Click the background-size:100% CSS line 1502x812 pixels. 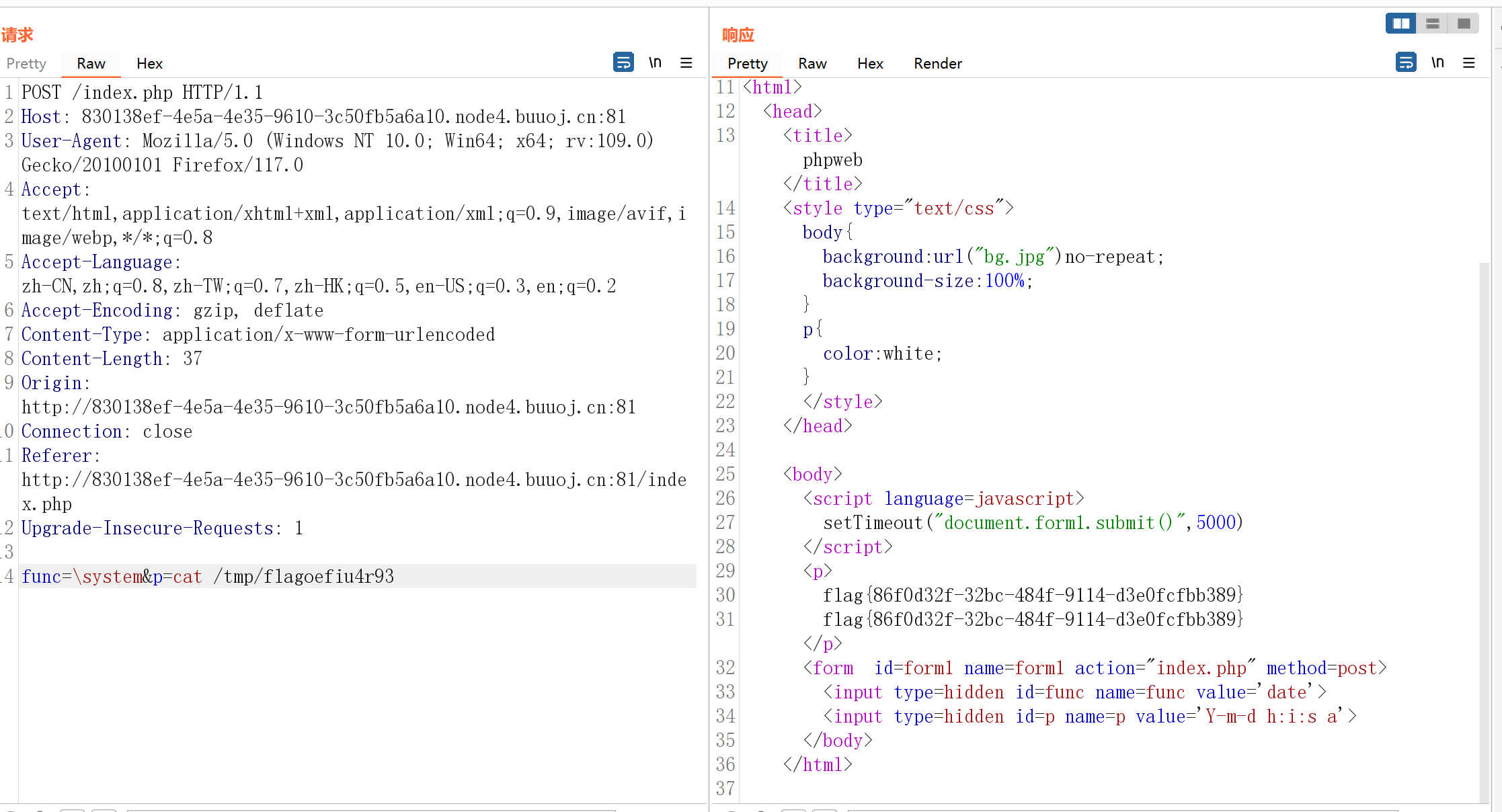pos(928,281)
